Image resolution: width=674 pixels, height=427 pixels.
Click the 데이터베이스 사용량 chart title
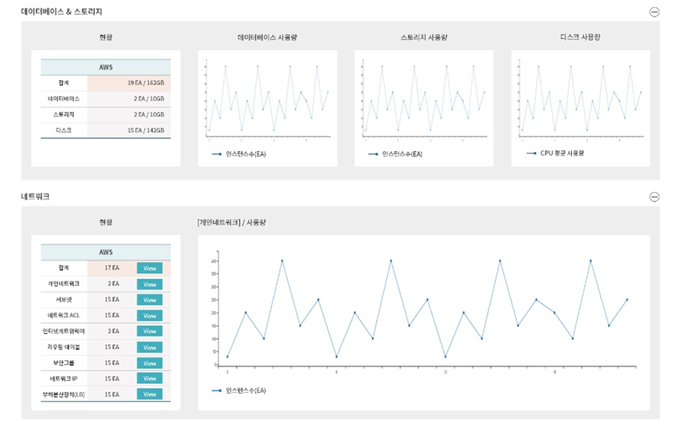click(x=267, y=37)
